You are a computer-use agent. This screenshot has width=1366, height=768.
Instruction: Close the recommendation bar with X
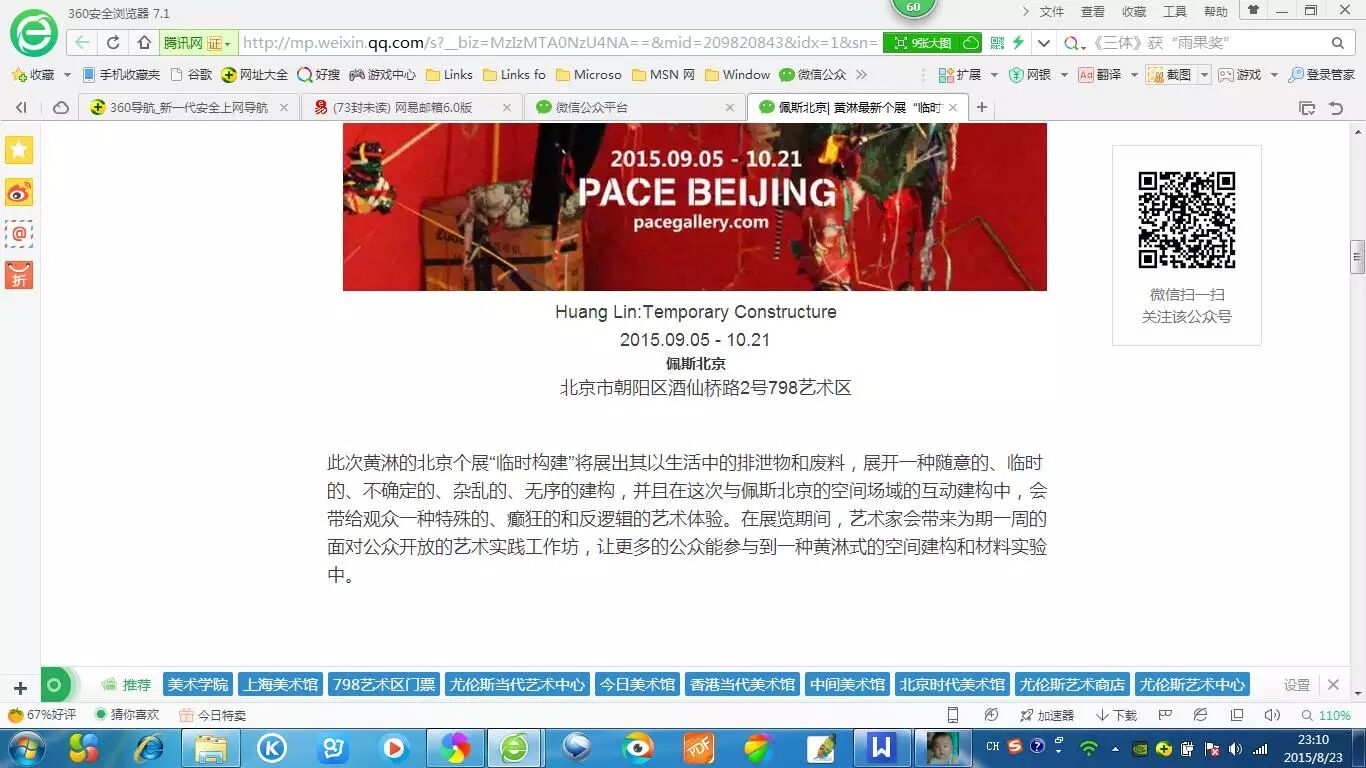point(1333,685)
